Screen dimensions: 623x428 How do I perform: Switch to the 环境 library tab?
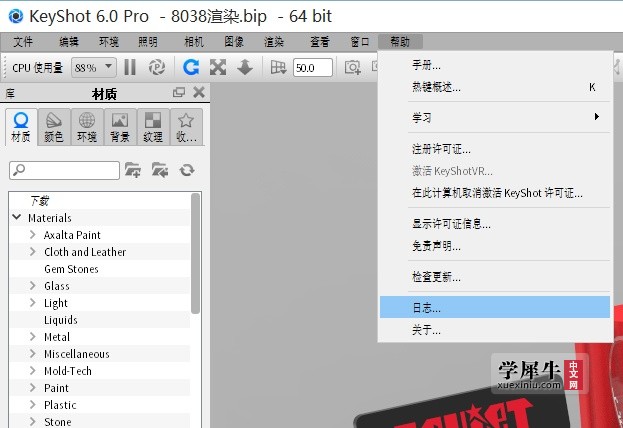(x=87, y=127)
